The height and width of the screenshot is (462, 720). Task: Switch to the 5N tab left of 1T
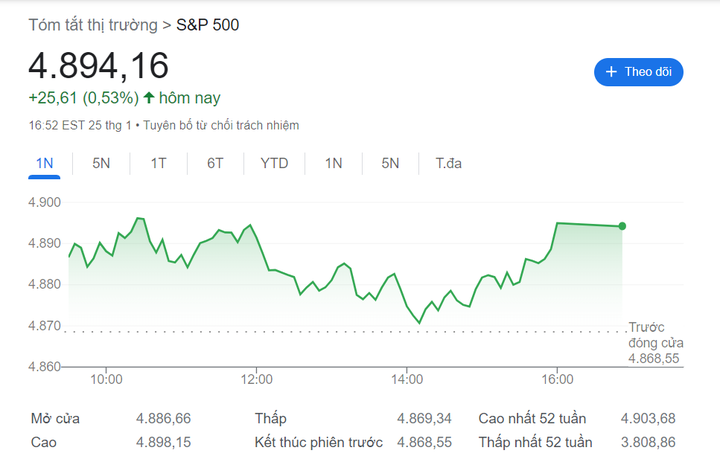click(x=101, y=163)
